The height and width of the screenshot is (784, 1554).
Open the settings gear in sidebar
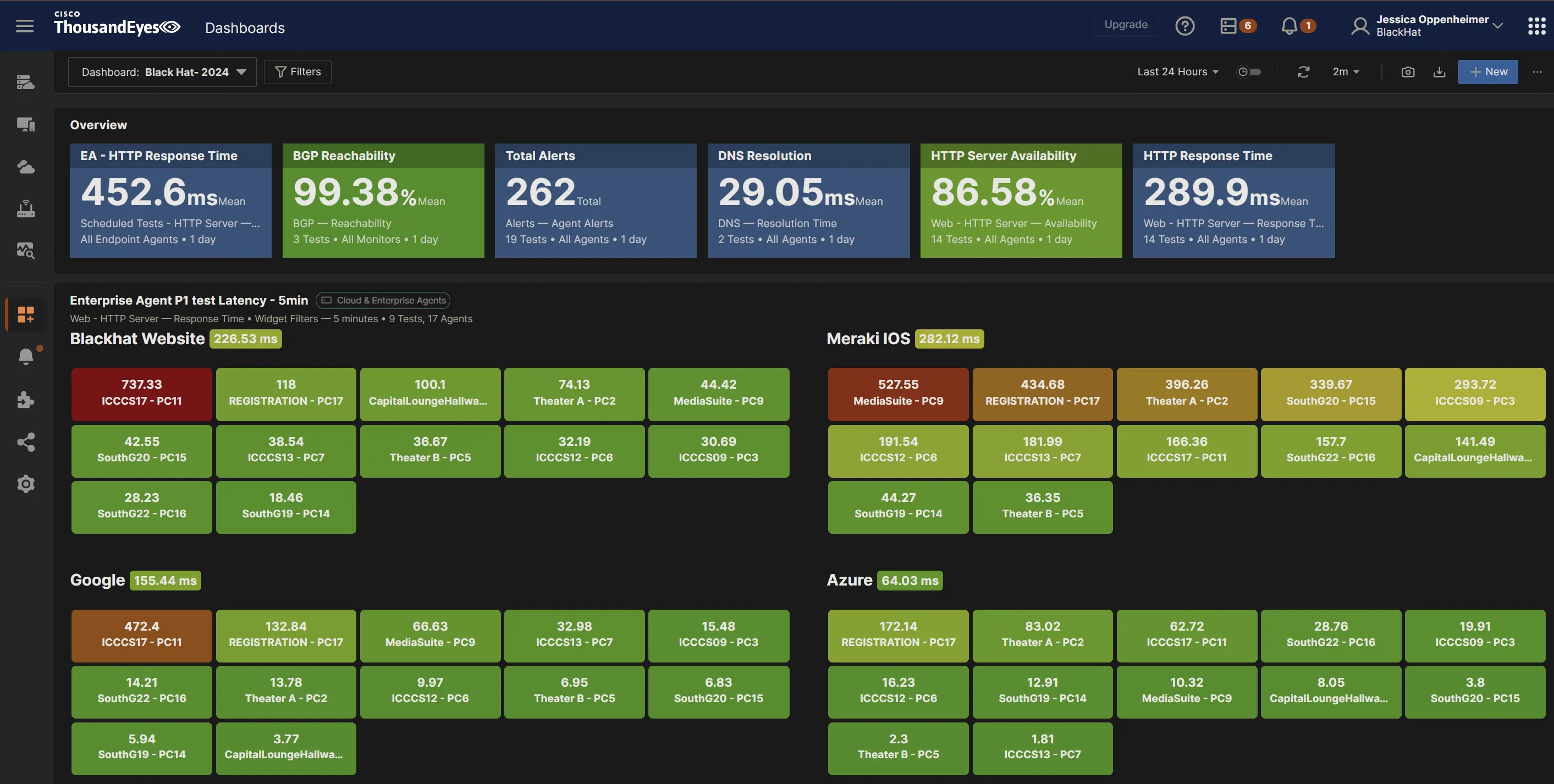tap(25, 484)
